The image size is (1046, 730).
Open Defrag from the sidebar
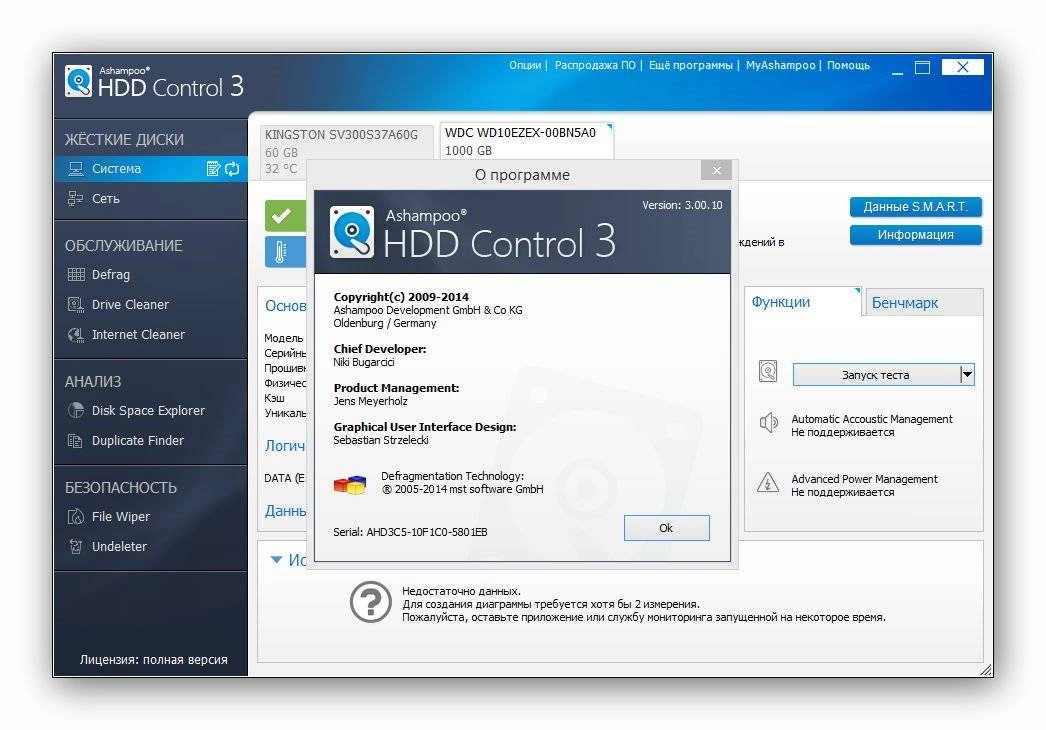[151, 274]
